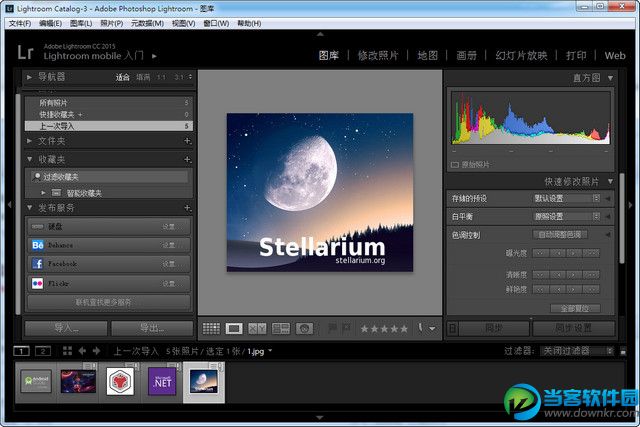Set rating to one star
The height and width of the screenshot is (427, 640).
click(x=364, y=328)
